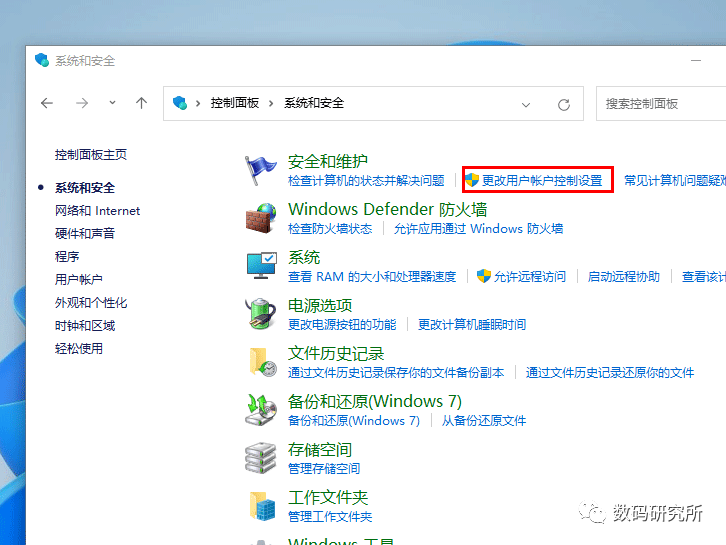
Task: Click the shield icon beside 允许远程访问
Action: pyautogui.click(x=484, y=276)
